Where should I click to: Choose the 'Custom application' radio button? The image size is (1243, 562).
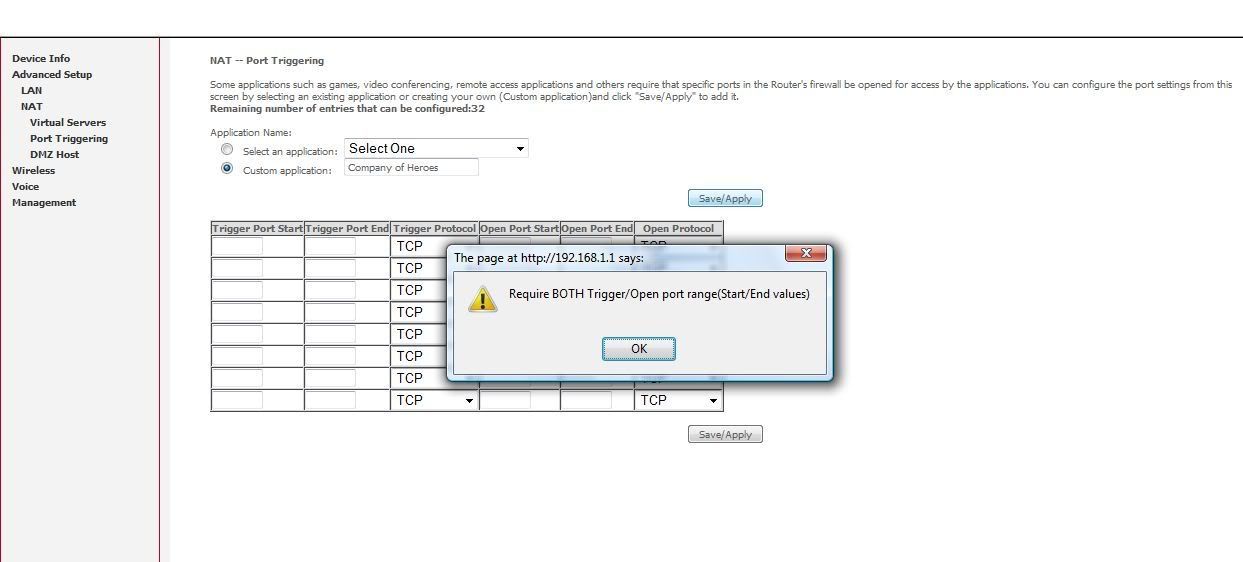coord(227,168)
